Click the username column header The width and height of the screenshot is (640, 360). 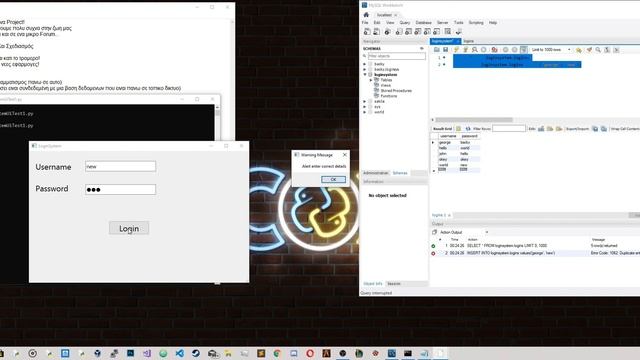[x=448, y=136]
